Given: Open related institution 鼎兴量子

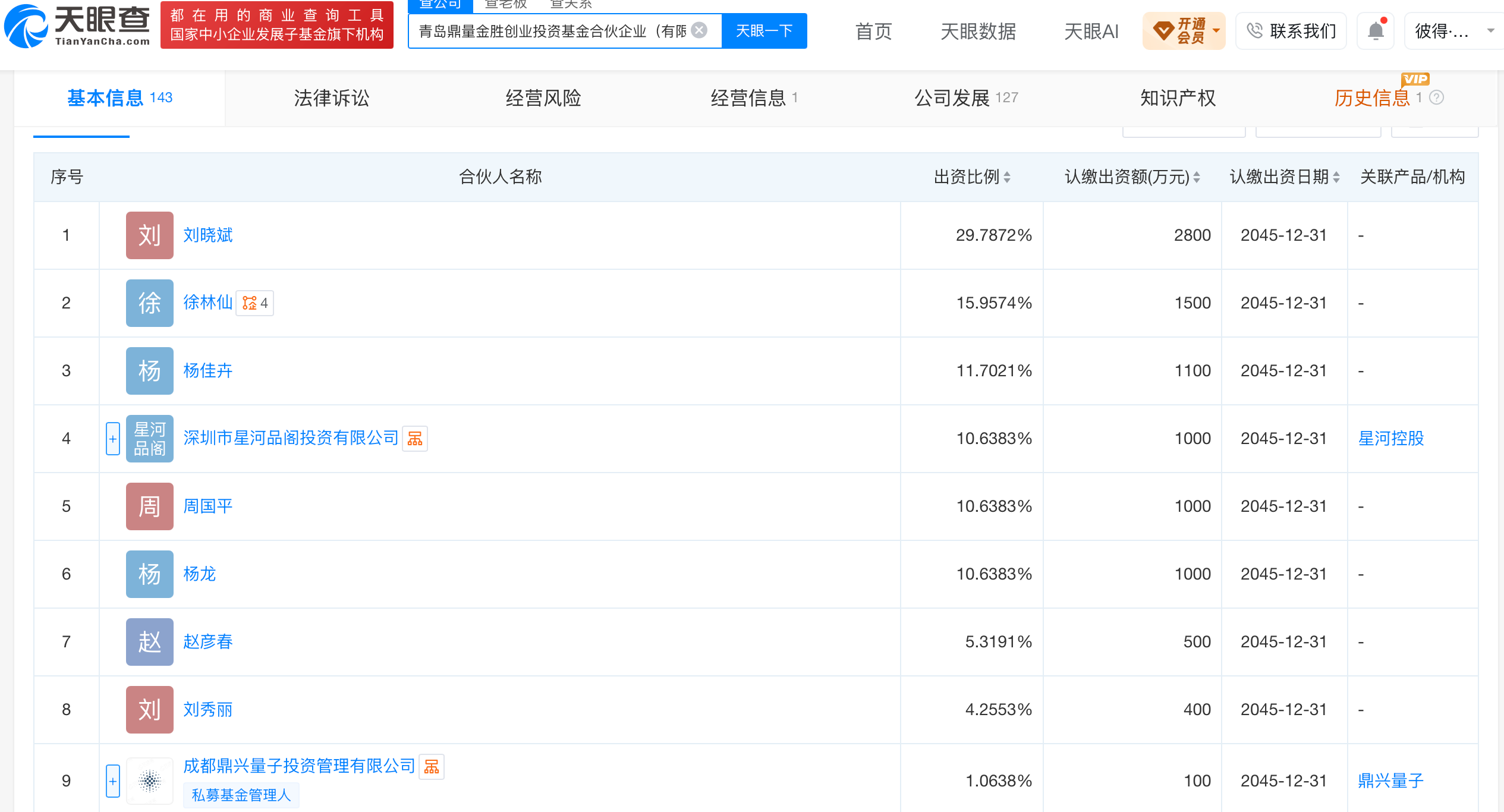Looking at the screenshot, I should [1391, 781].
